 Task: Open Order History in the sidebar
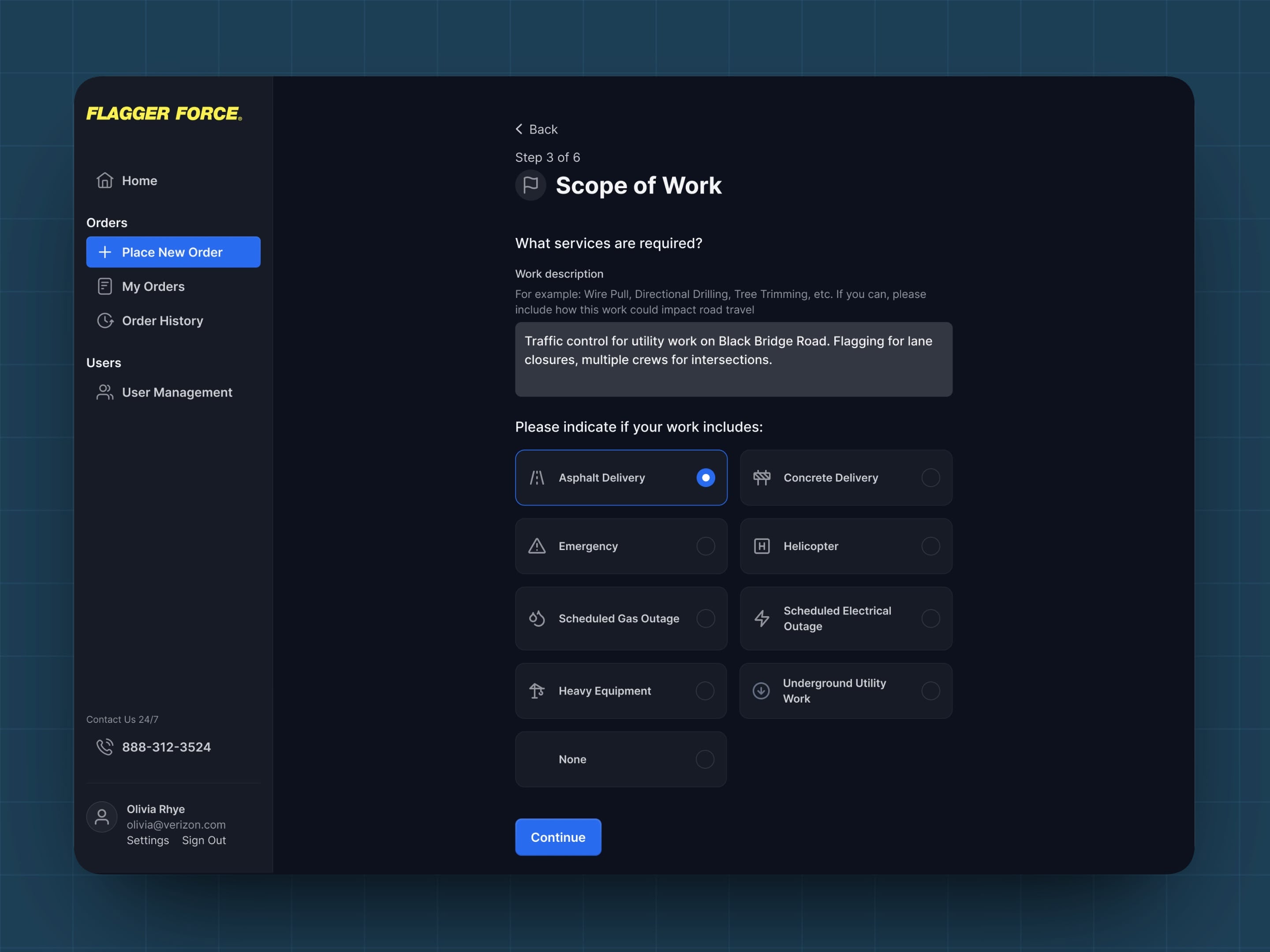click(x=162, y=321)
